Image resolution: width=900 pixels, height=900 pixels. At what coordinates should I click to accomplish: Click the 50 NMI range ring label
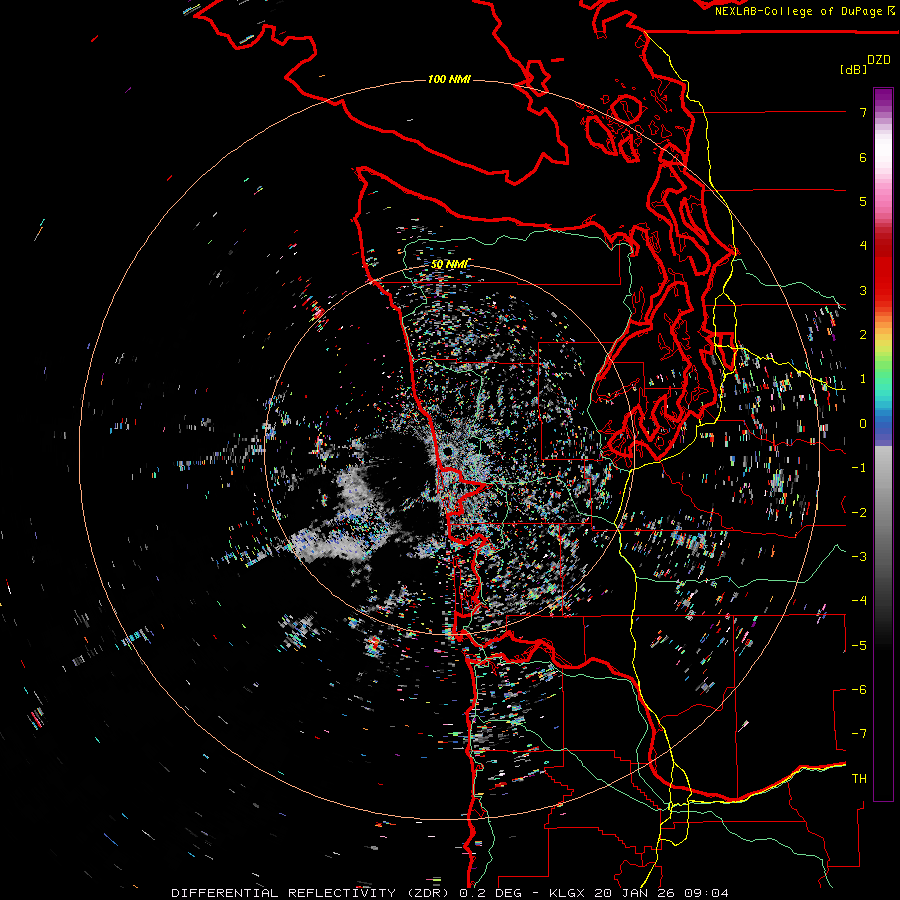[x=449, y=264]
